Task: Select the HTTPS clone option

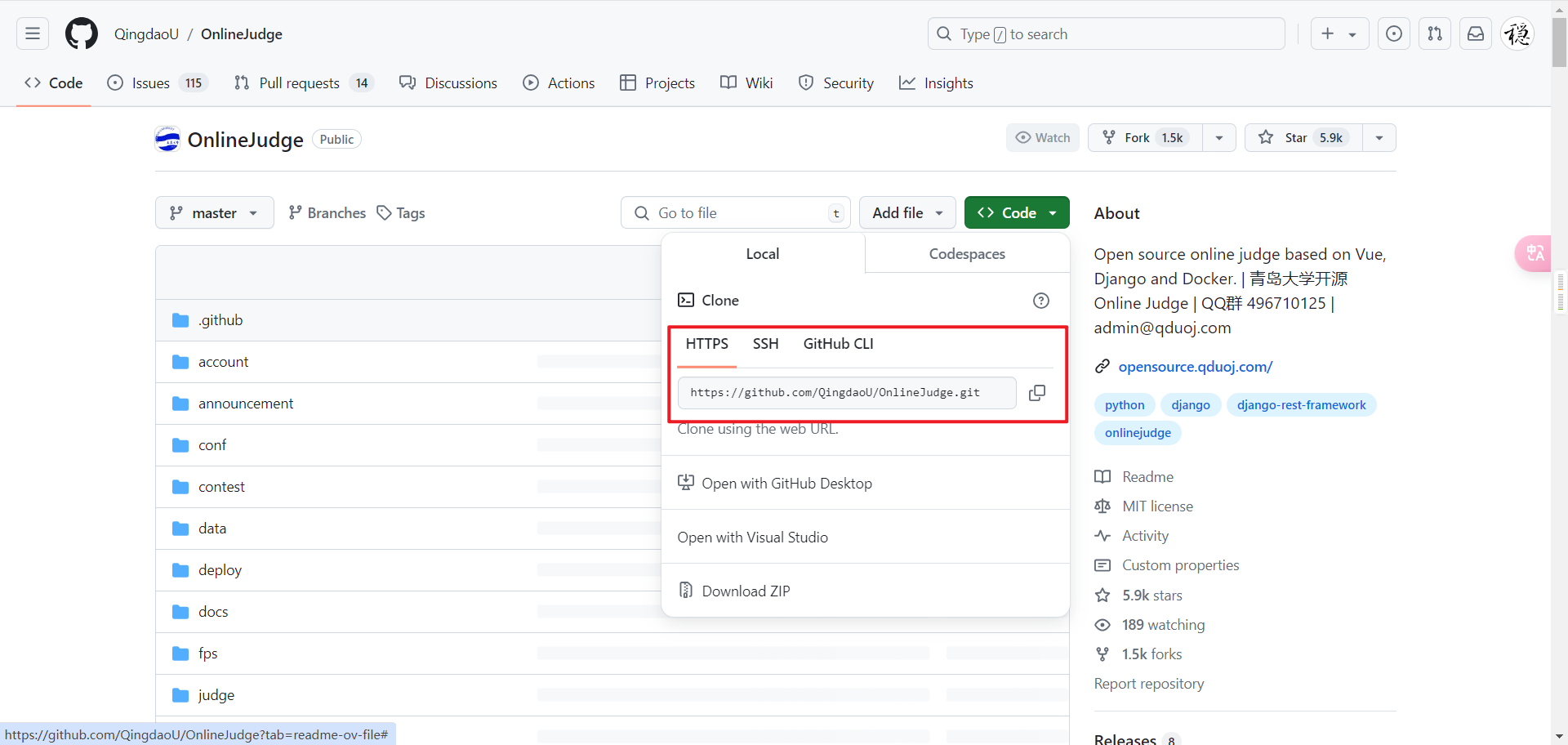Action: [x=707, y=344]
